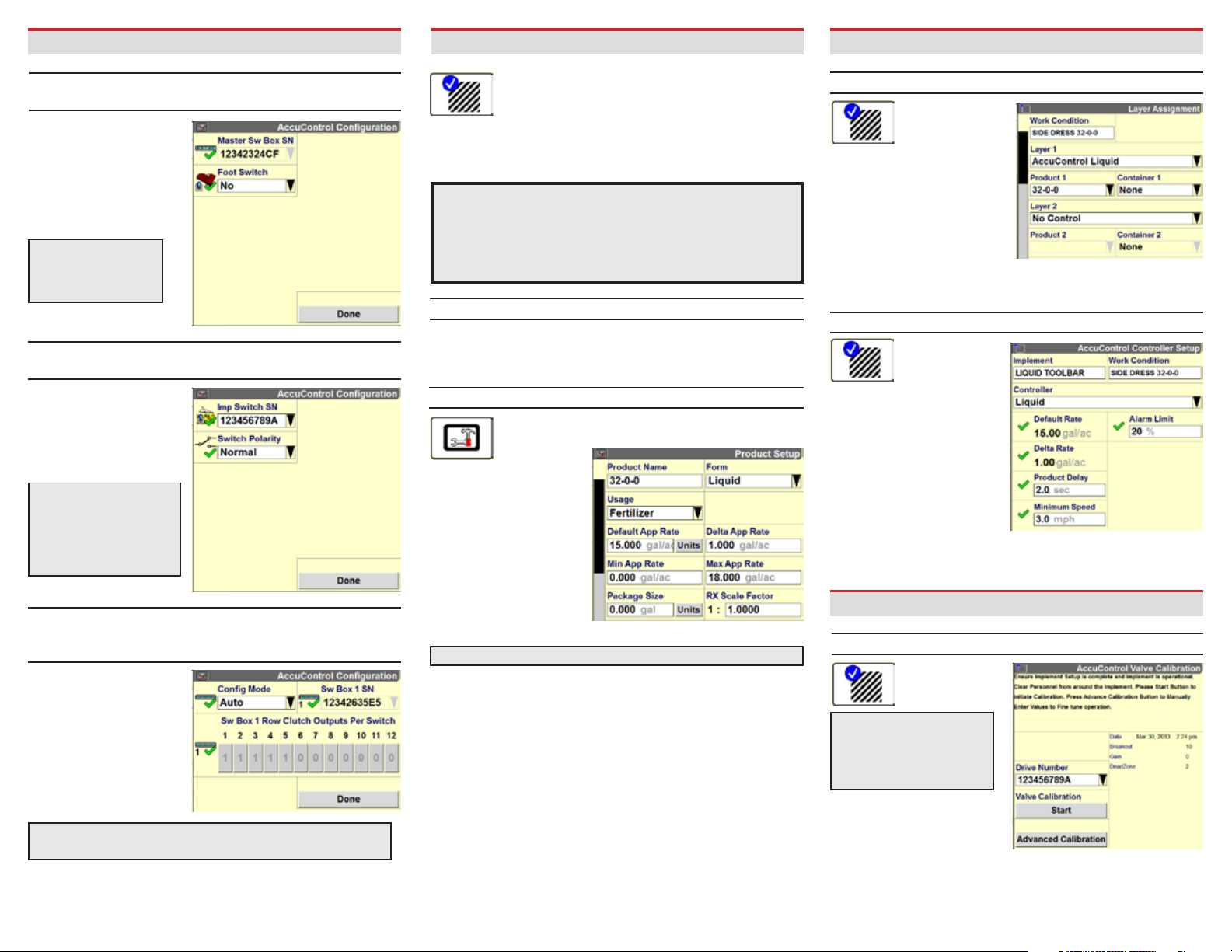
Task: Click the Master Sw Box SN icon
Action: point(205,152)
